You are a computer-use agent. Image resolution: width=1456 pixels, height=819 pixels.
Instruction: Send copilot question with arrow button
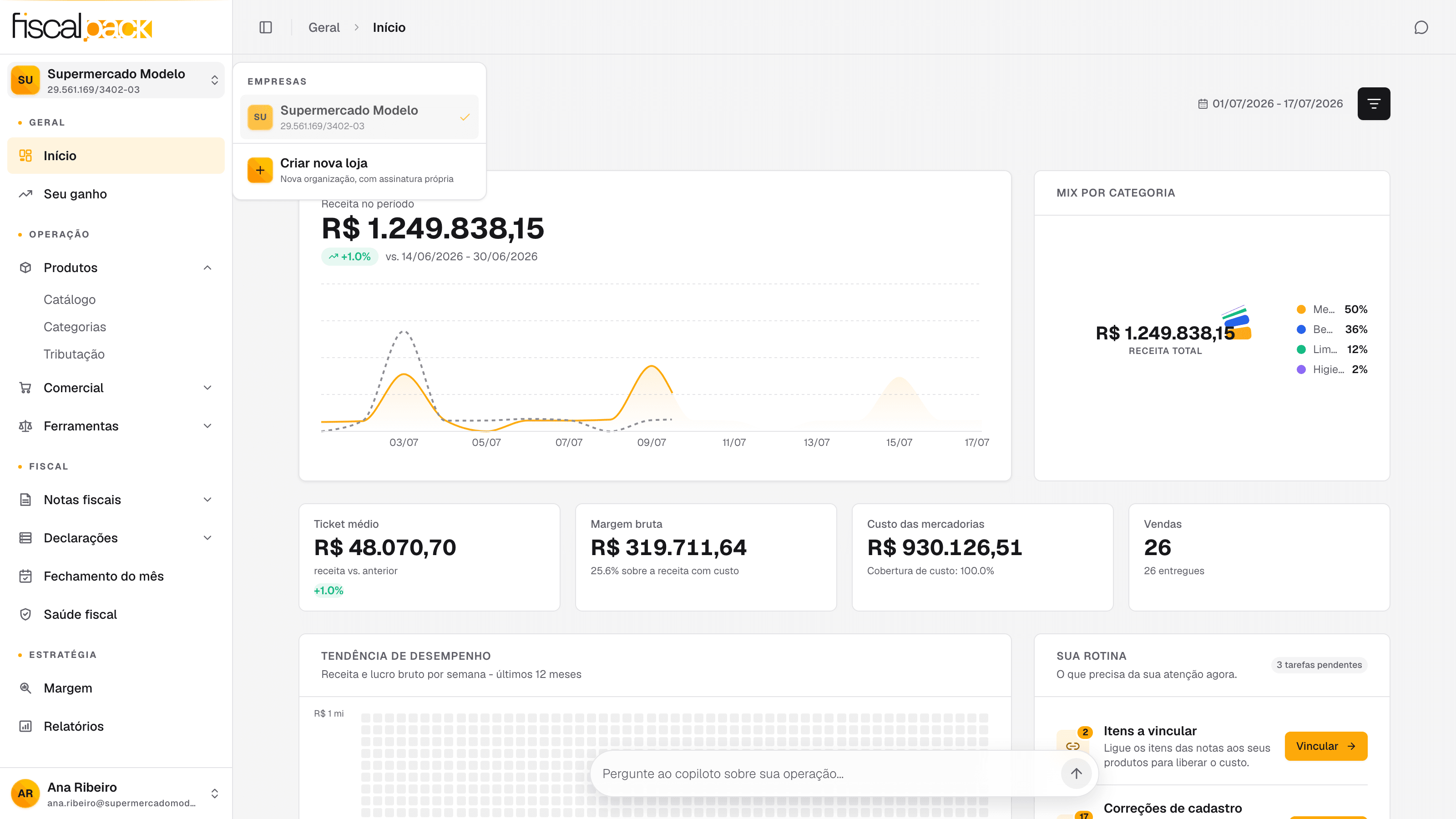[x=1076, y=773]
